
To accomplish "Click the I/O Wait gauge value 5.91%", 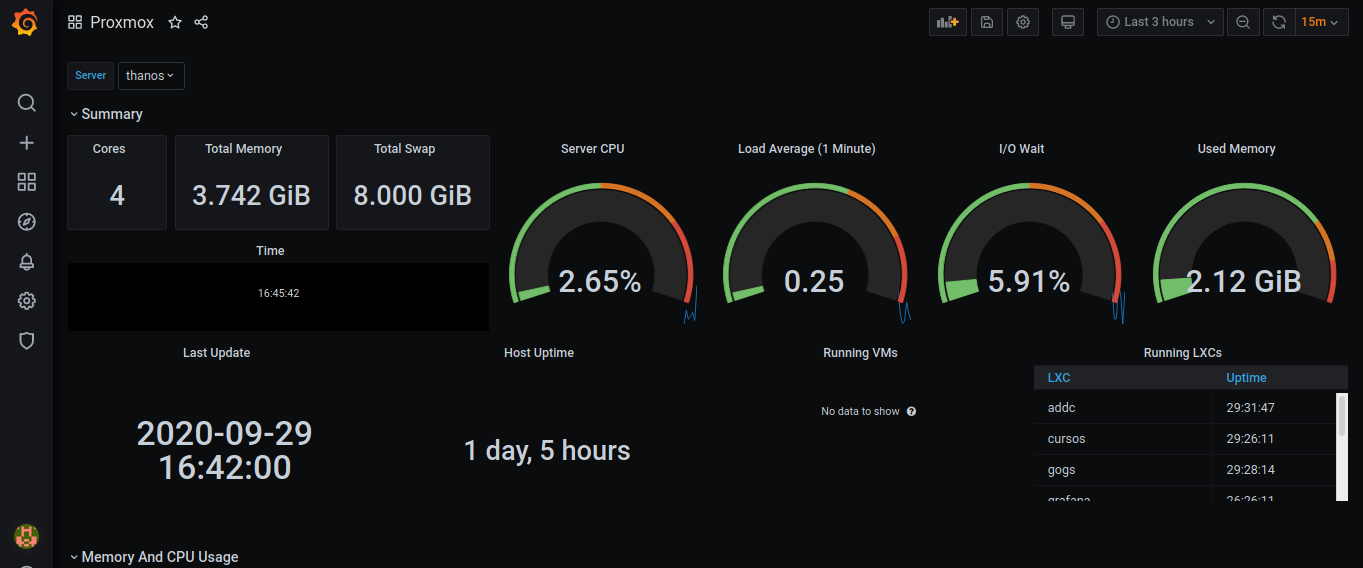I will (x=1029, y=282).
